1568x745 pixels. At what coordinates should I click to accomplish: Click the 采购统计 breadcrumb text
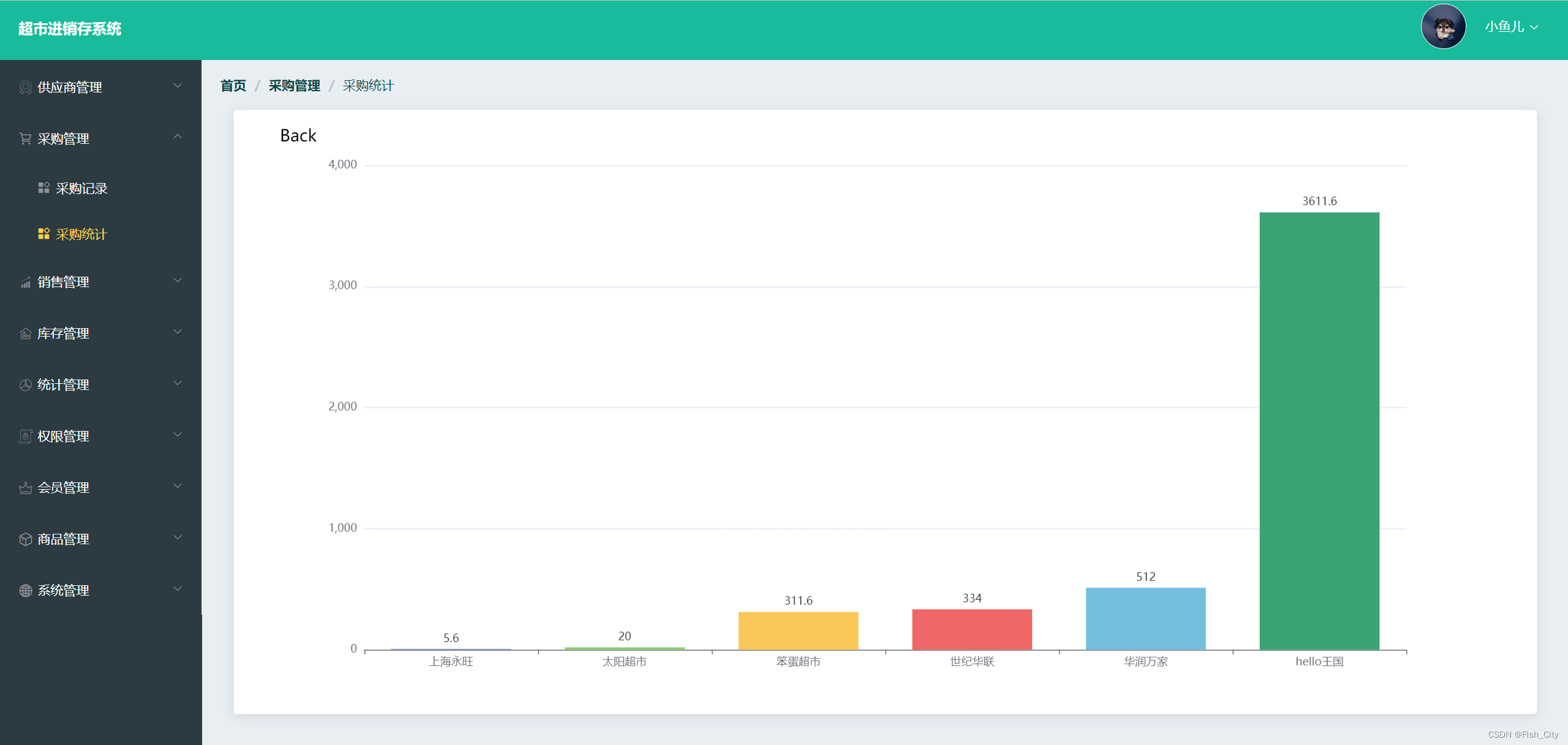pyautogui.click(x=368, y=86)
